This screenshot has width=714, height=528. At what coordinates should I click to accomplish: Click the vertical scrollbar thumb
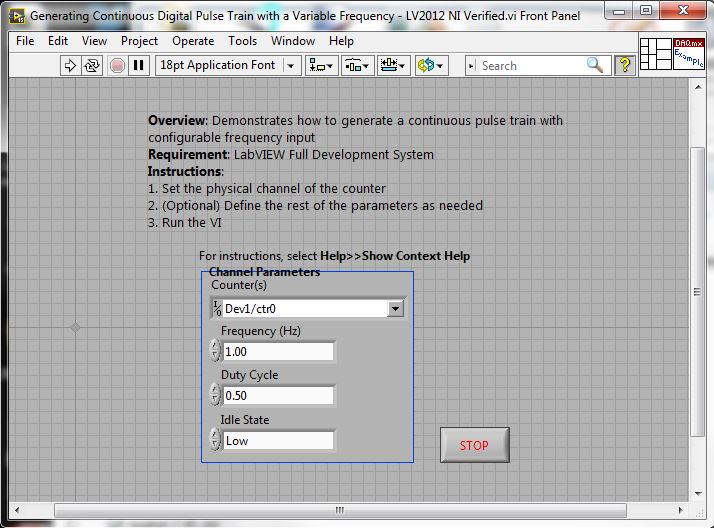pos(697,291)
